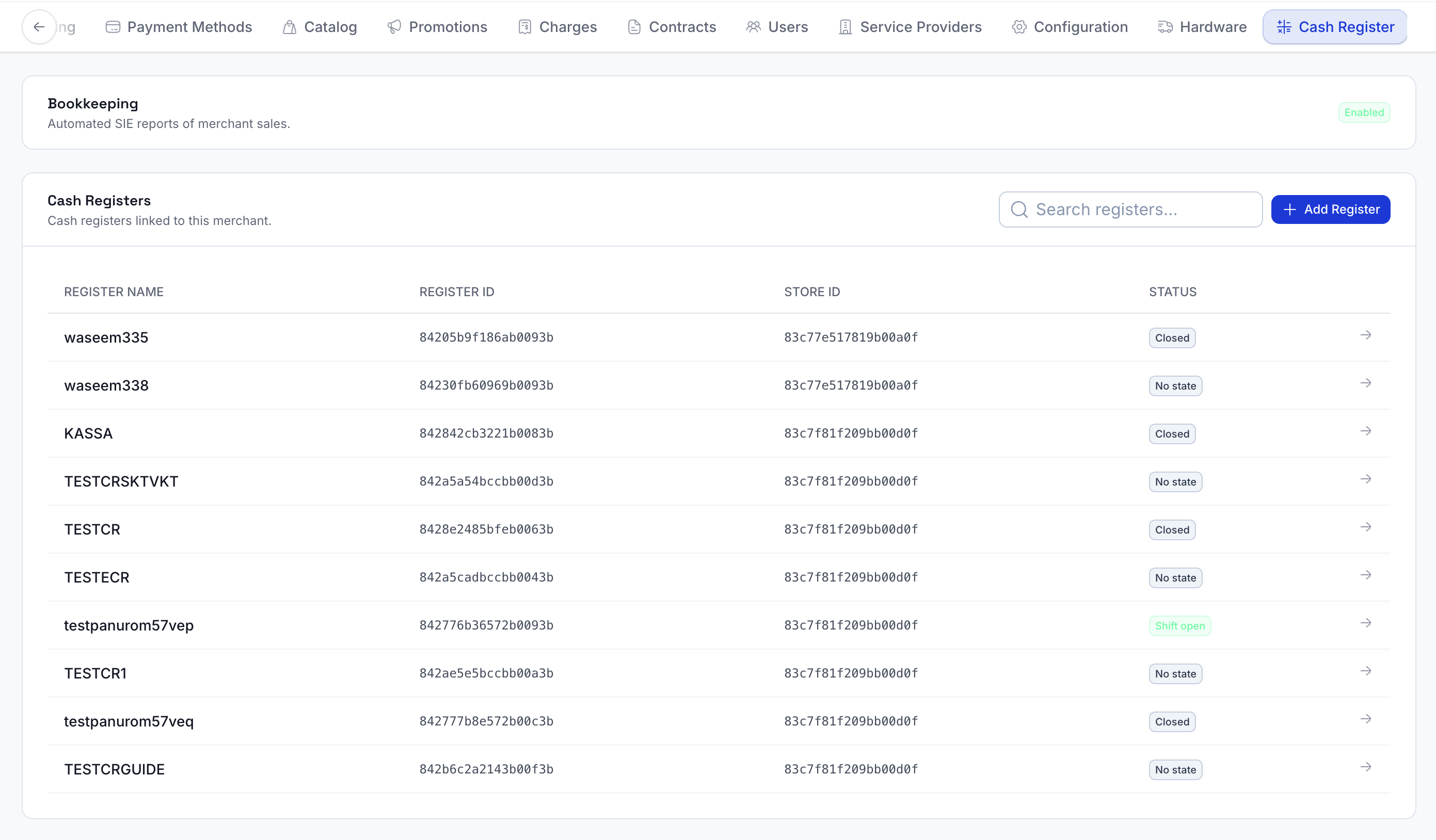Viewport: 1436px width, 840px height.
Task: Select the testpanurom57vep register name
Action: pos(129,626)
